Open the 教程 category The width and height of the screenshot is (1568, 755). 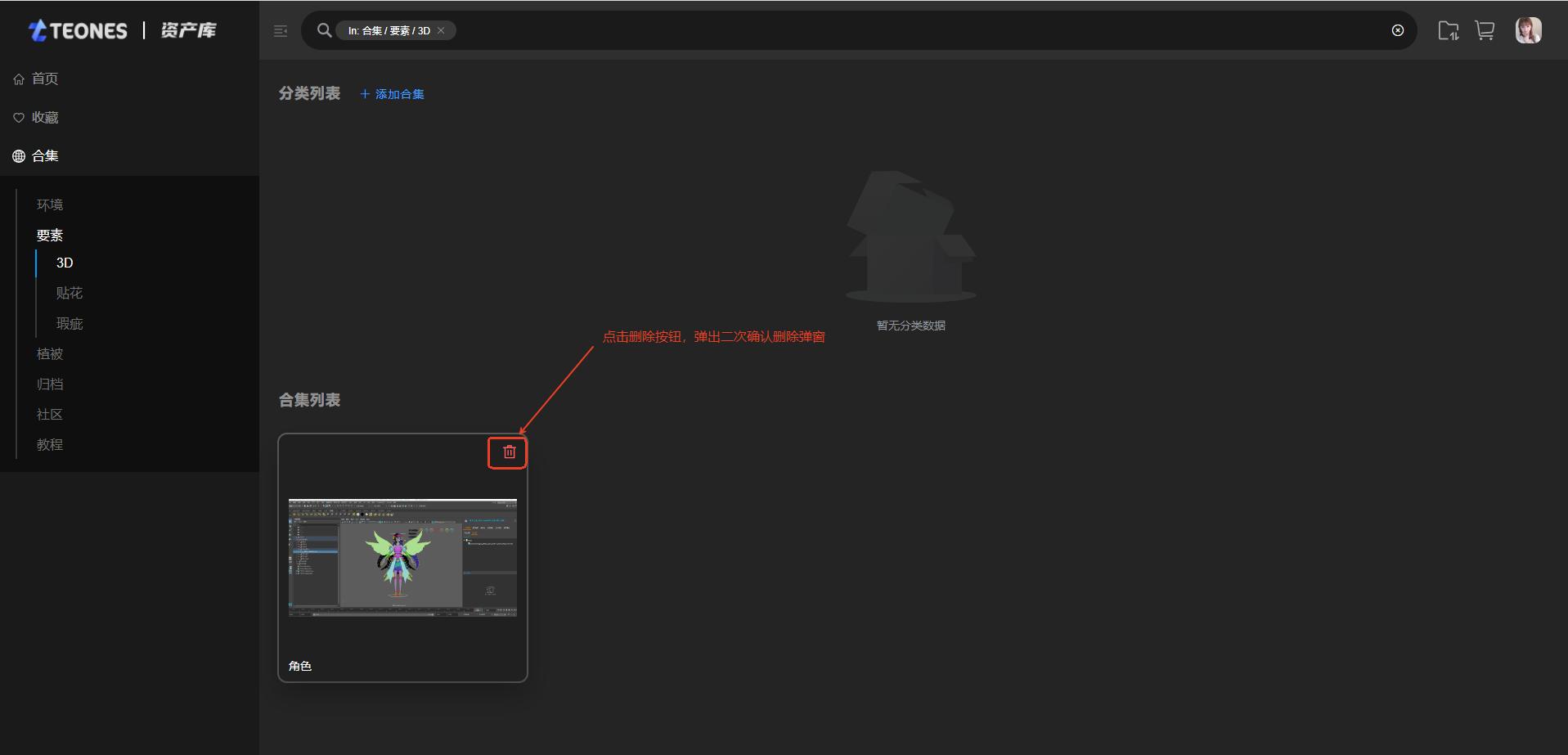pyautogui.click(x=50, y=444)
